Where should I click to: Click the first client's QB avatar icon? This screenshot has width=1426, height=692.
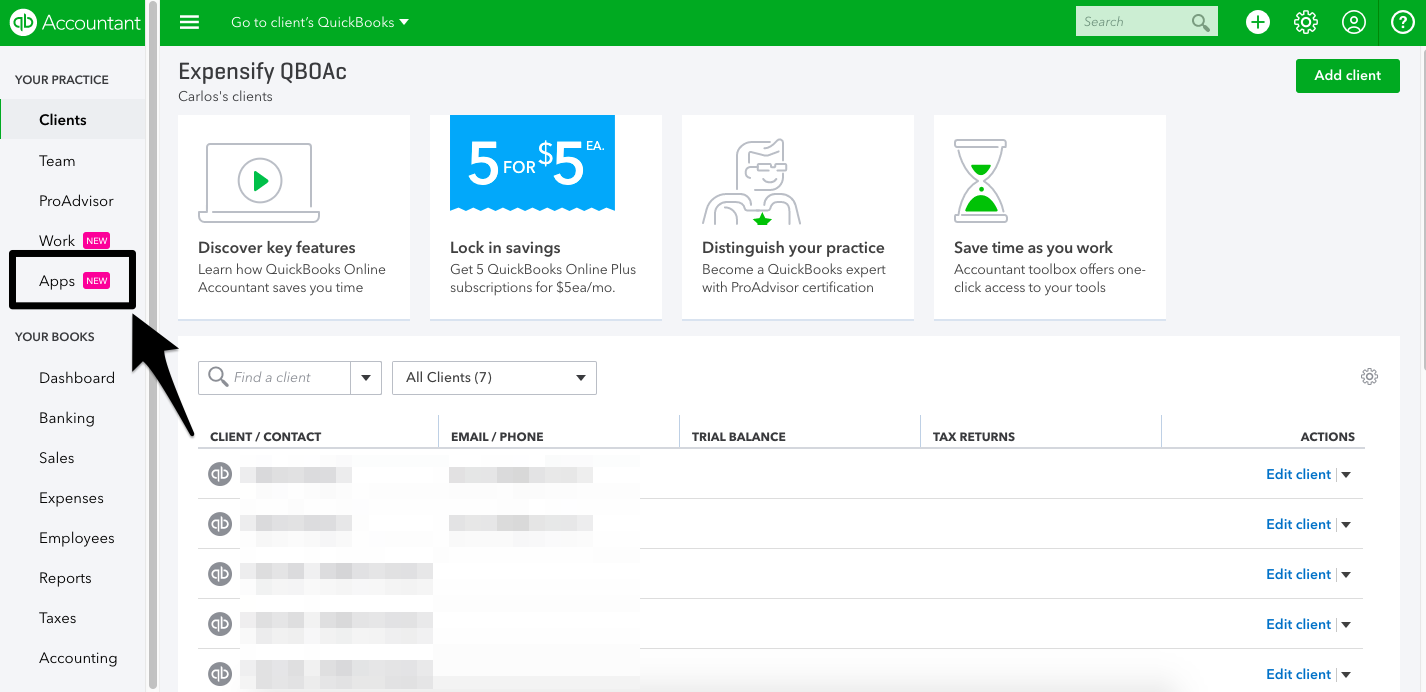(x=220, y=474)
